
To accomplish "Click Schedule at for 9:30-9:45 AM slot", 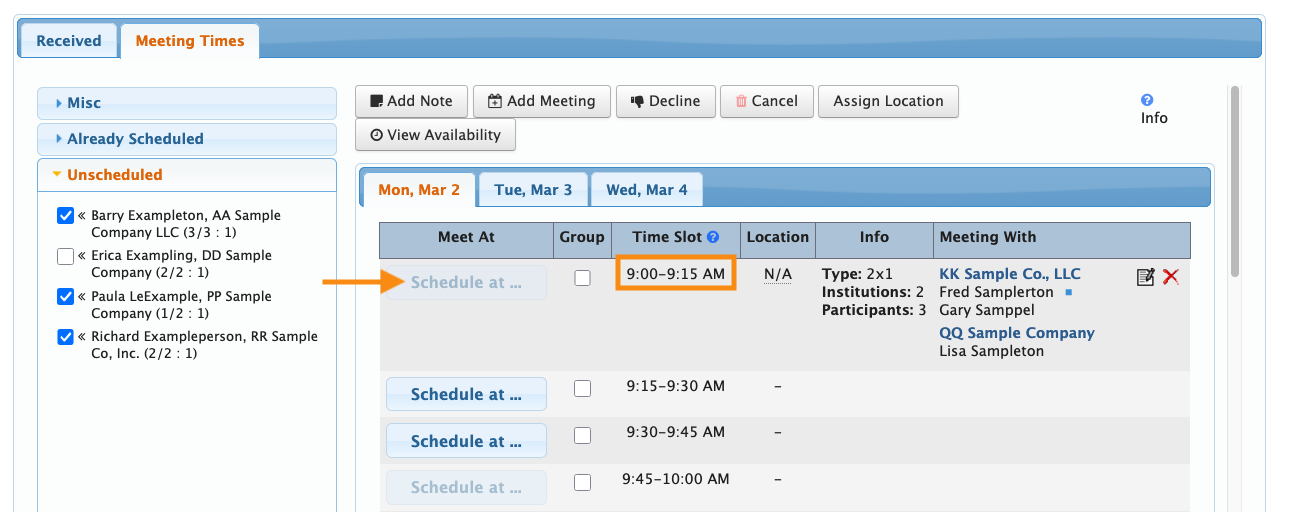I will click(466, 441).
